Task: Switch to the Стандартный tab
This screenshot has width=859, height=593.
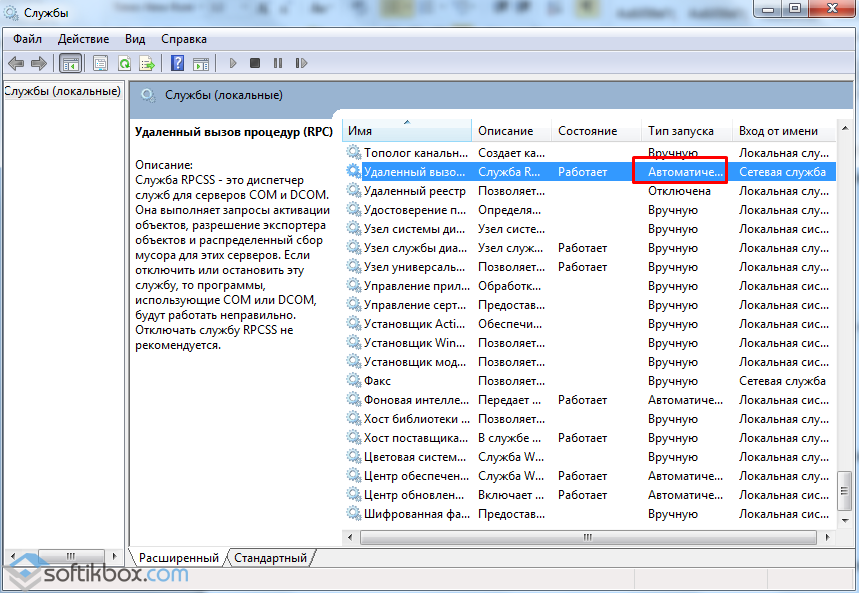Action: (271, 558)
